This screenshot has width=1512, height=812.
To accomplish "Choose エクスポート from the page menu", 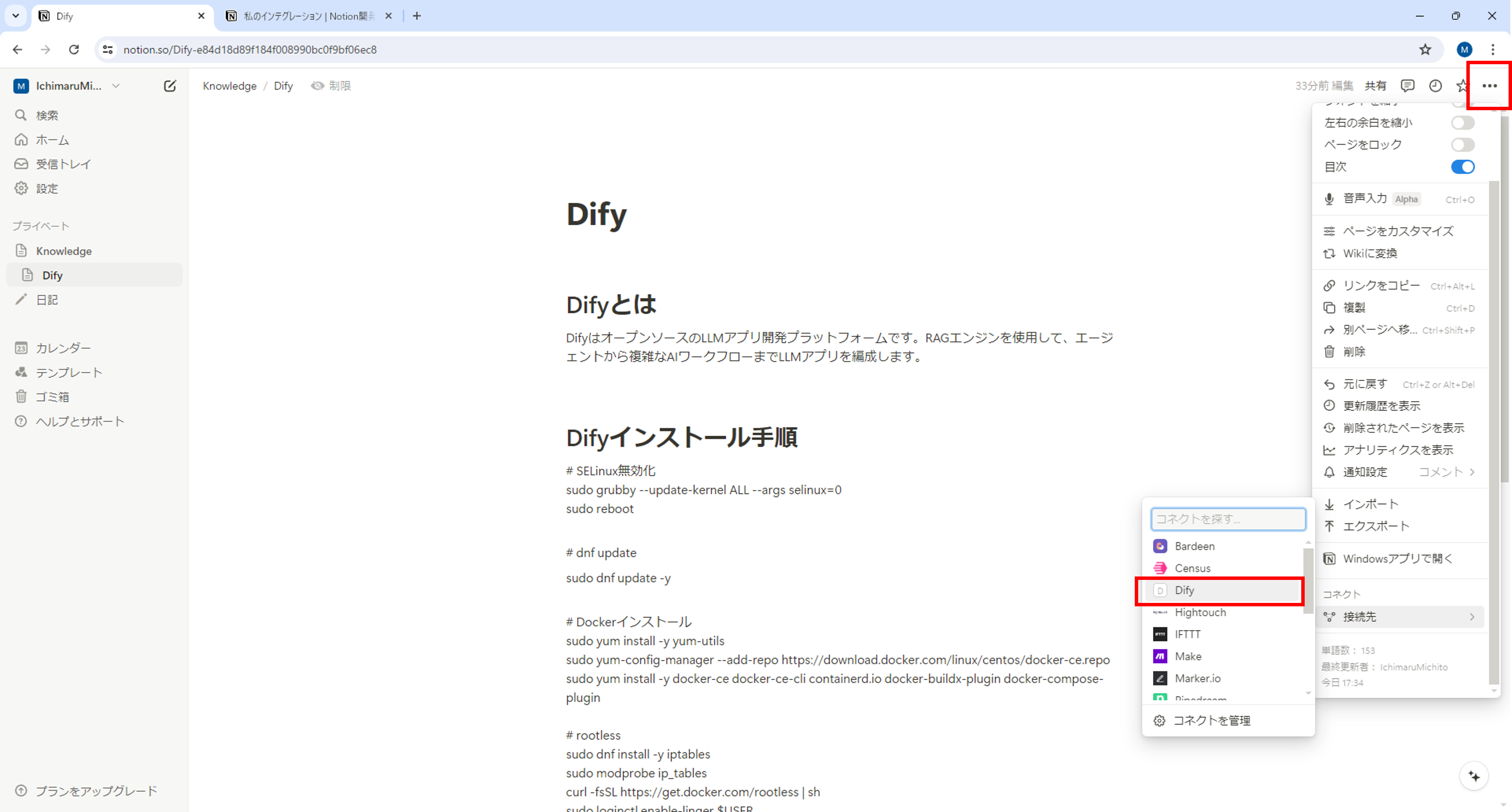I will point(1376,526).
